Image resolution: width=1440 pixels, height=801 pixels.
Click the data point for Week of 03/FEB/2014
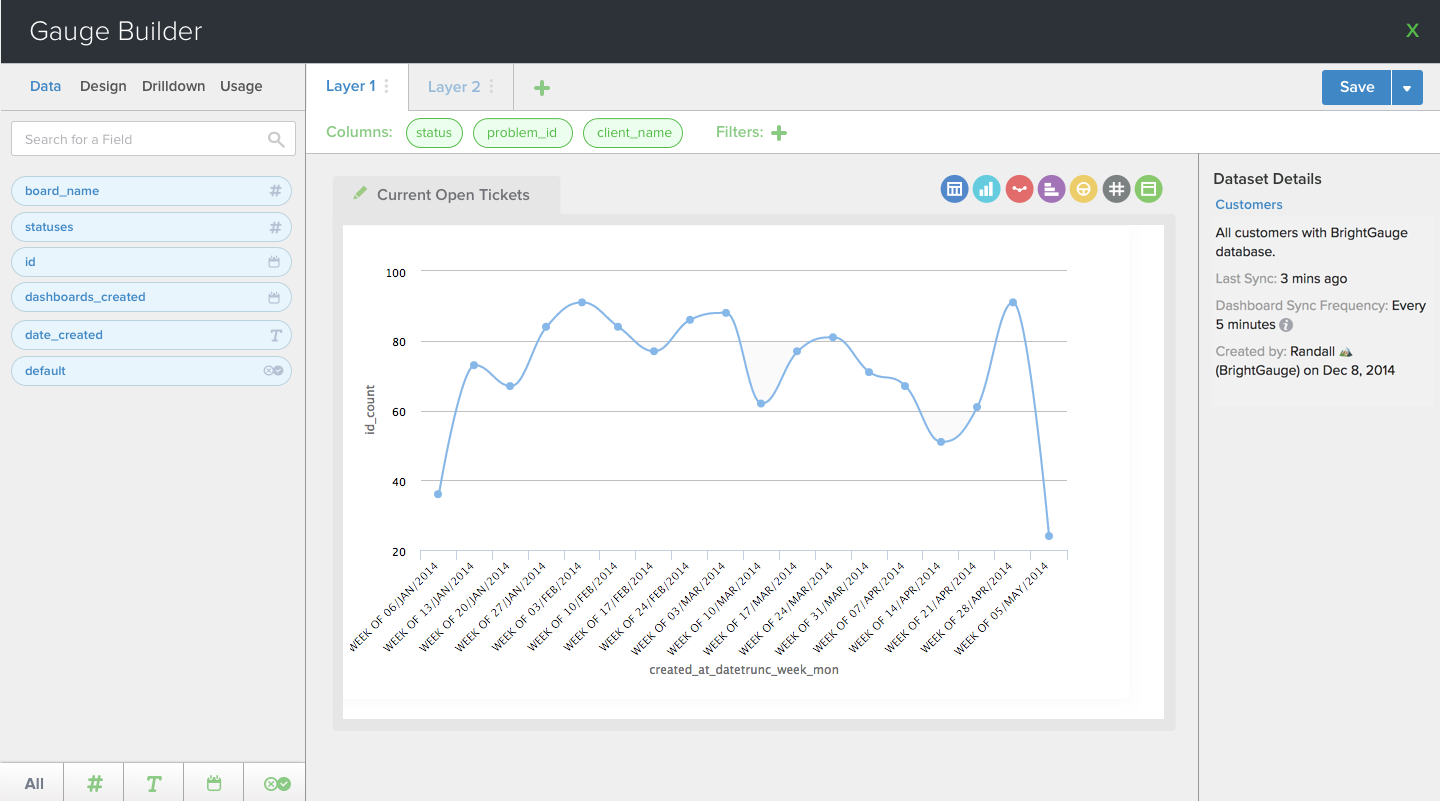[582, 302]
